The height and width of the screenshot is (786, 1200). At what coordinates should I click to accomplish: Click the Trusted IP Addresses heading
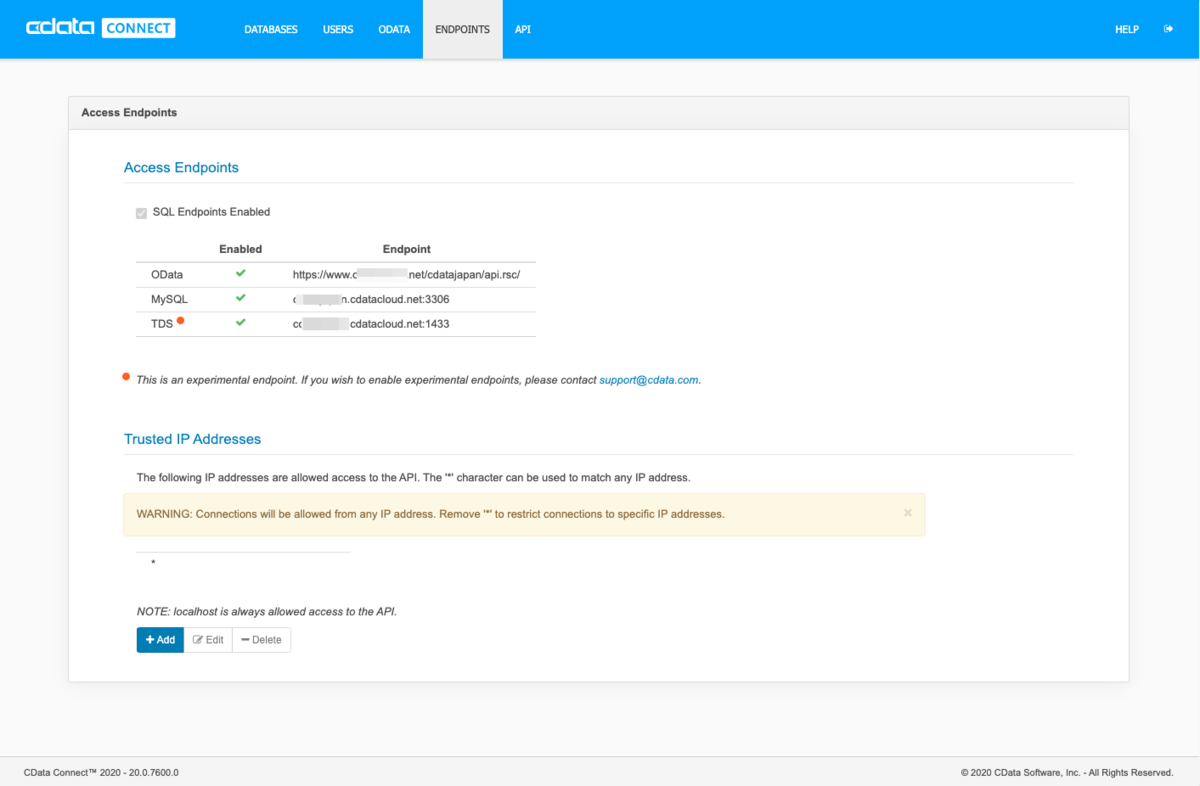[192, 439]
